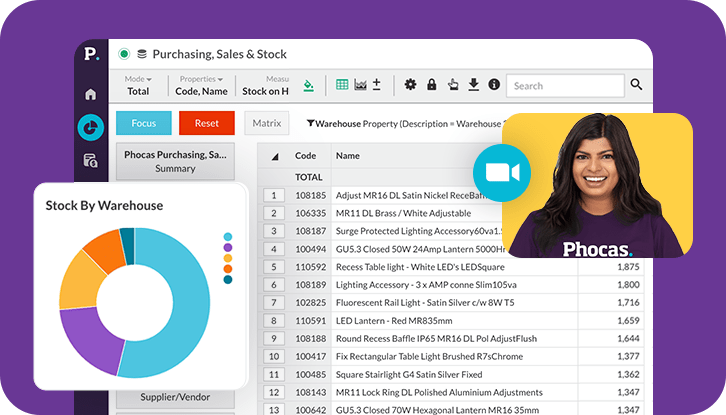The height and width of the screenshot is (415, 726).
Task: Go to the Home icon in sidebar
Action: (x=91, y=95)
